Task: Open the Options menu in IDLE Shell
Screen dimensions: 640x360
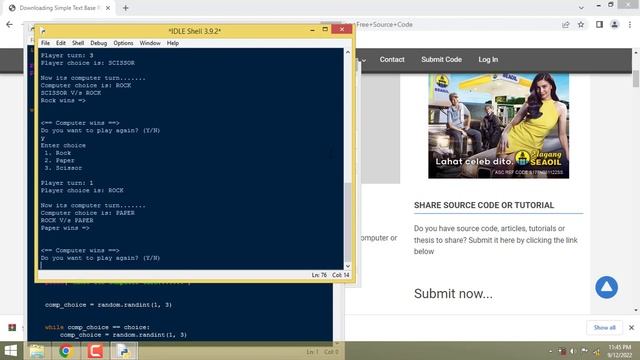Action: [123, 43]
